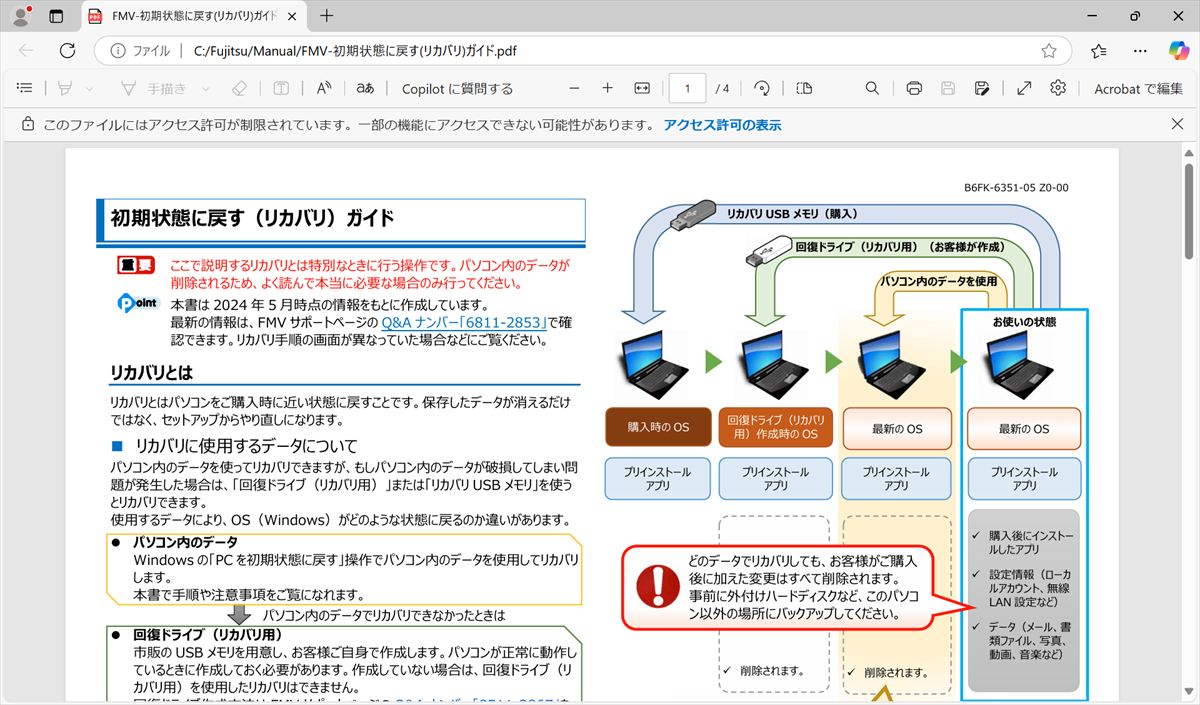Click the 購入時の OS box

click(658, 427)
